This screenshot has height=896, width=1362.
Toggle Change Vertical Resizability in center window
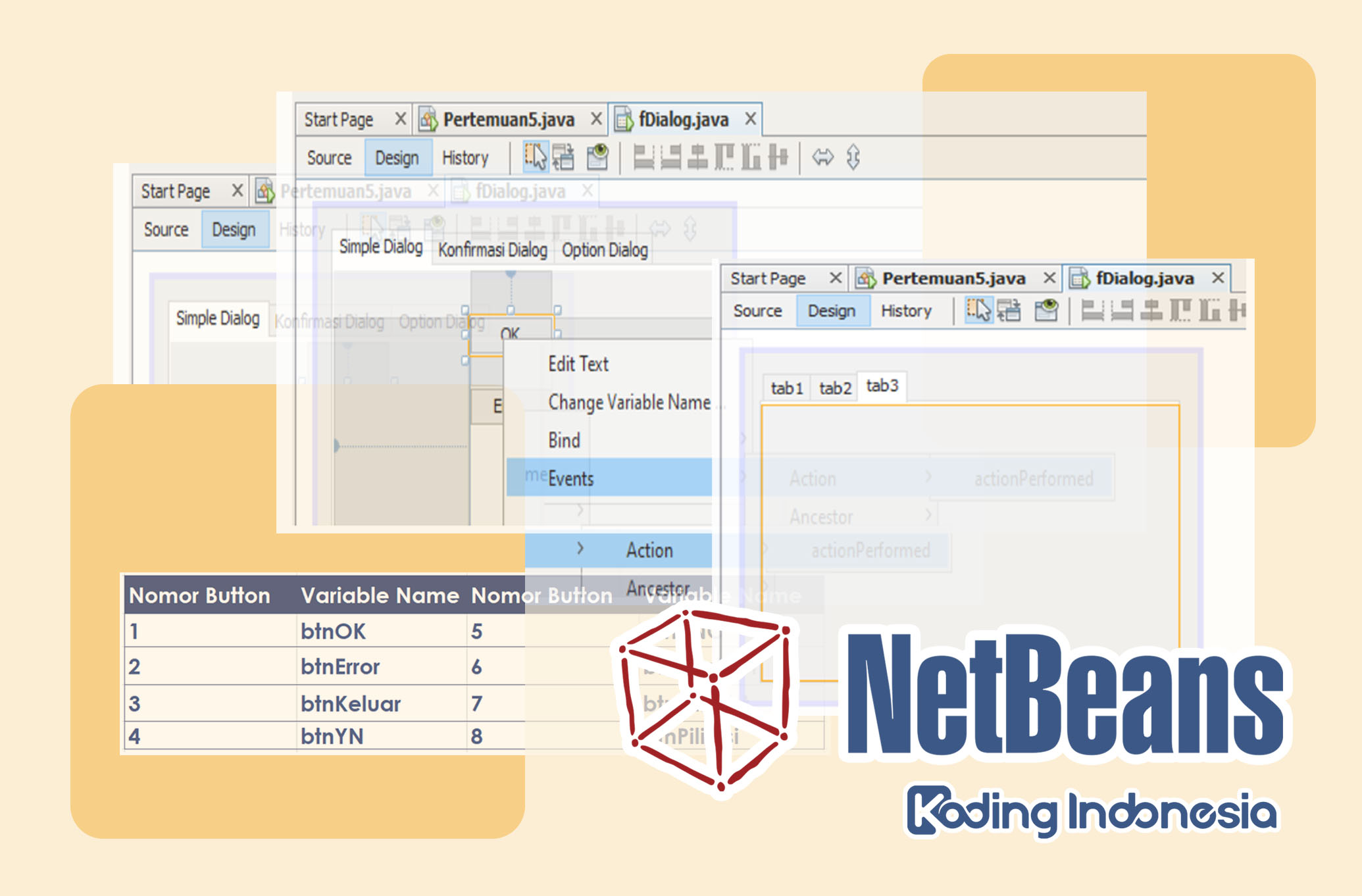853,157
